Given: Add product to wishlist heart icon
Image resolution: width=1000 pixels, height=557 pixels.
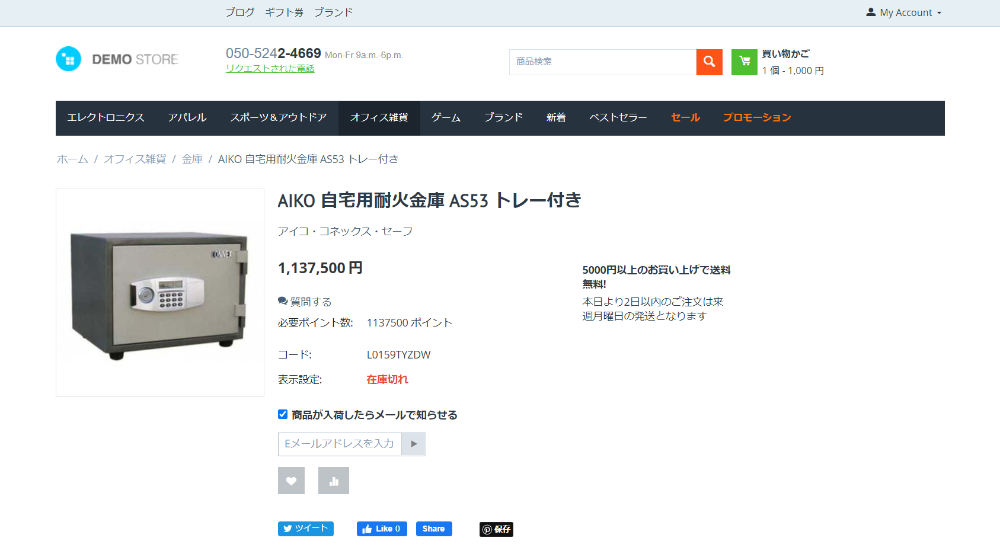Looking at the screenshot, I should 291,480.
